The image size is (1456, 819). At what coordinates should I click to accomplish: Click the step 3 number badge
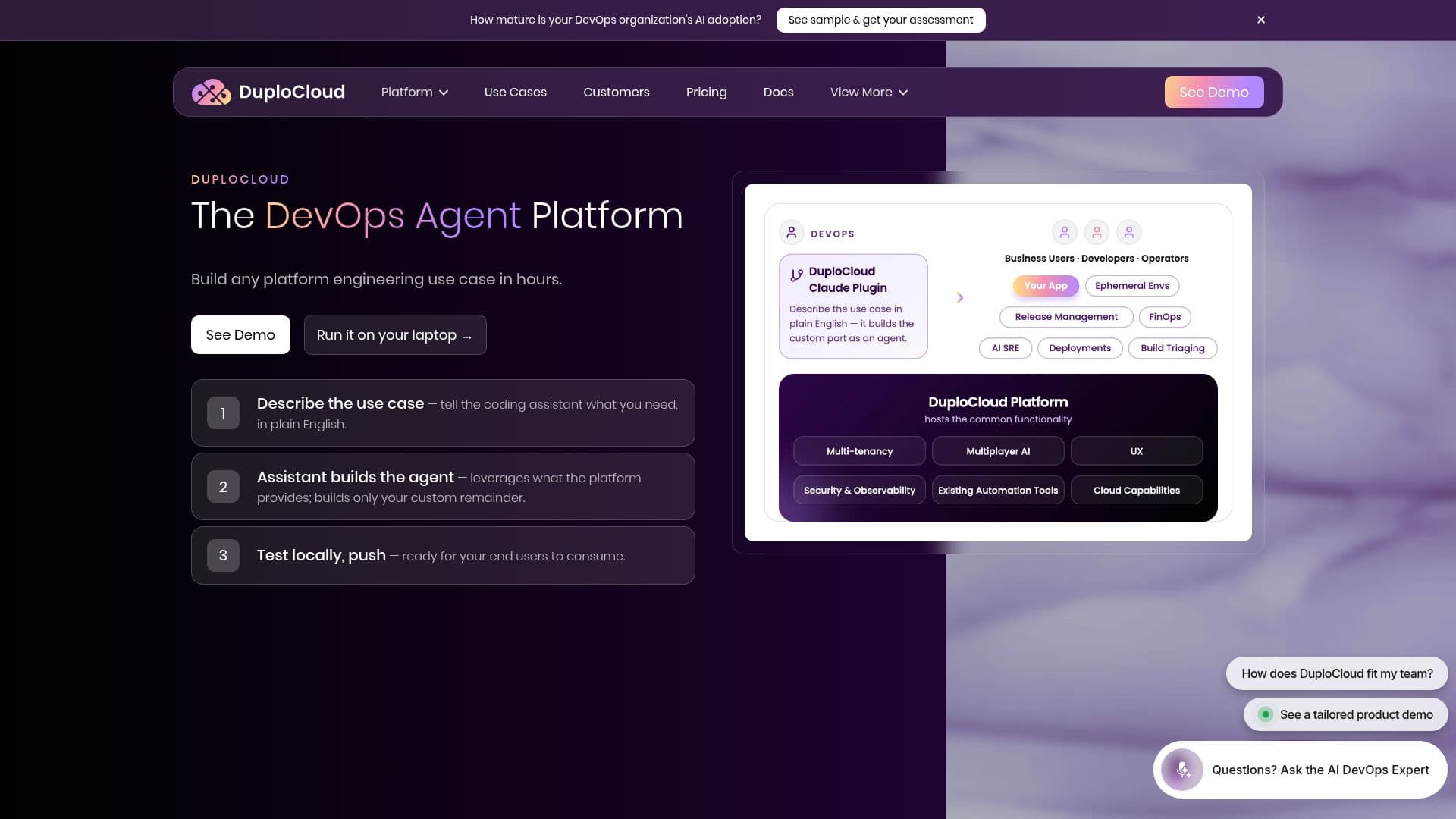point(223,555)
